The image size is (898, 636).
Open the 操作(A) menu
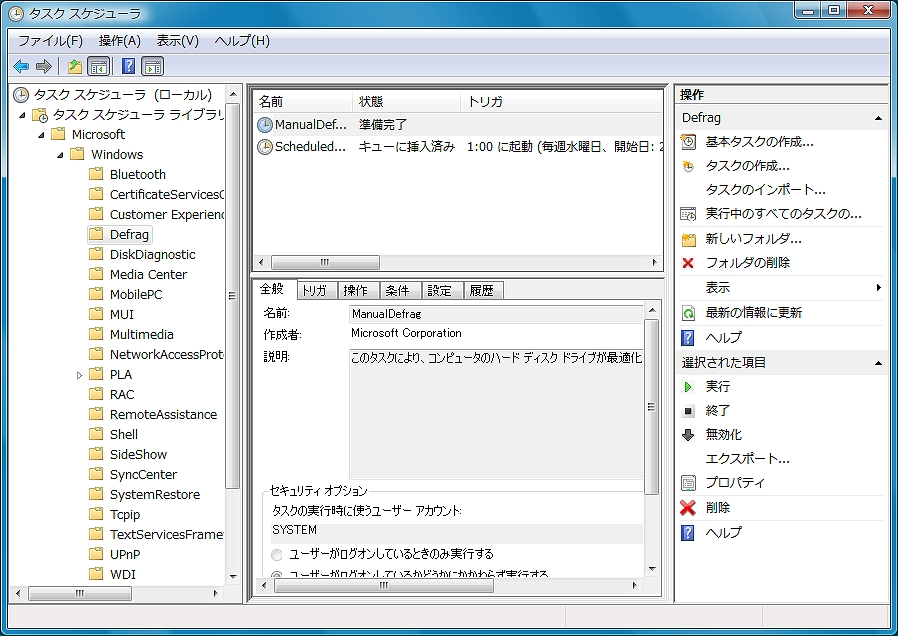tap(119, 41)
